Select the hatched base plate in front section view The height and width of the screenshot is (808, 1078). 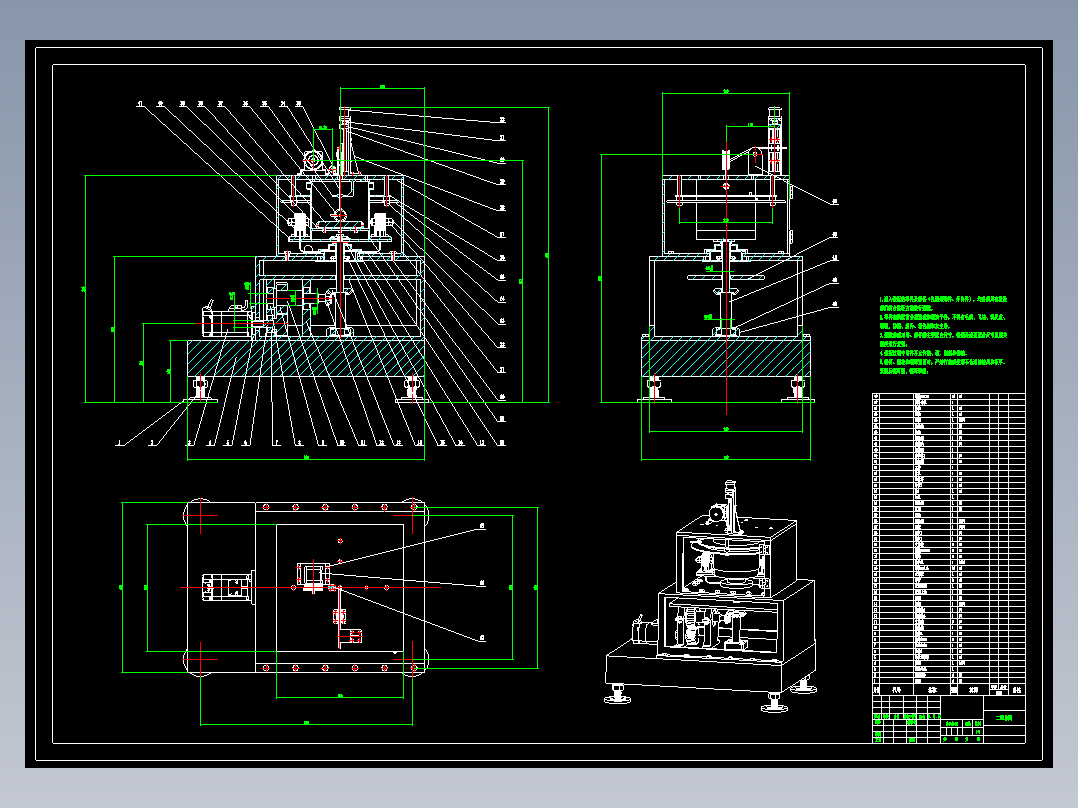(x=305, y=358)
